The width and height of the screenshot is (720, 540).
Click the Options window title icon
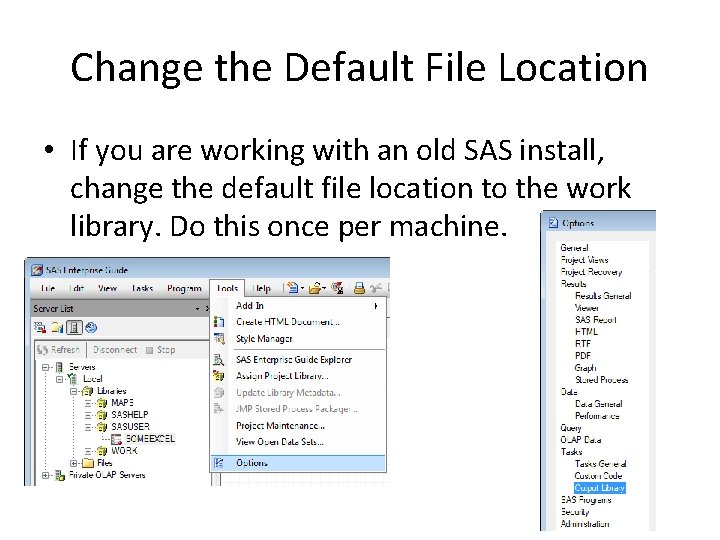(x=553, y=223)
